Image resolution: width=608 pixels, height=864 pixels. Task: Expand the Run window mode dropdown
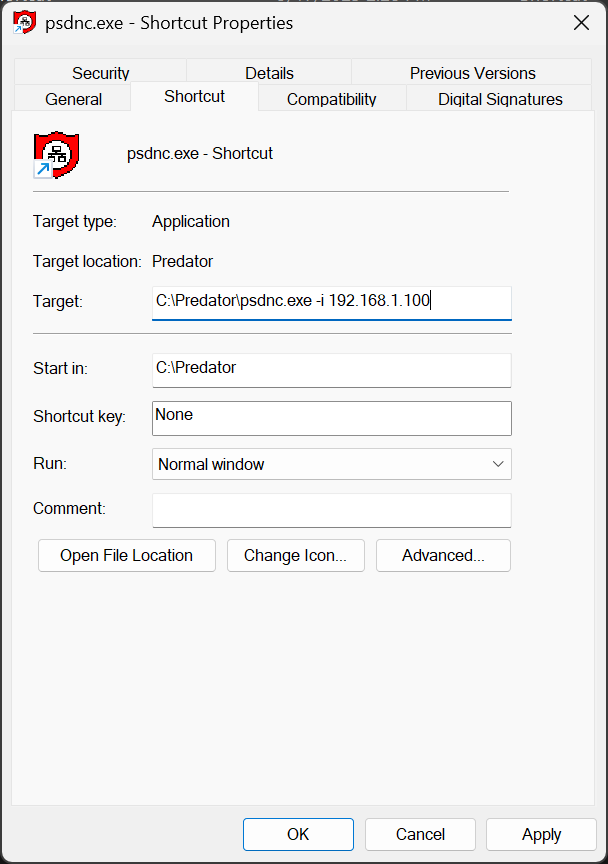coord(331,464)
